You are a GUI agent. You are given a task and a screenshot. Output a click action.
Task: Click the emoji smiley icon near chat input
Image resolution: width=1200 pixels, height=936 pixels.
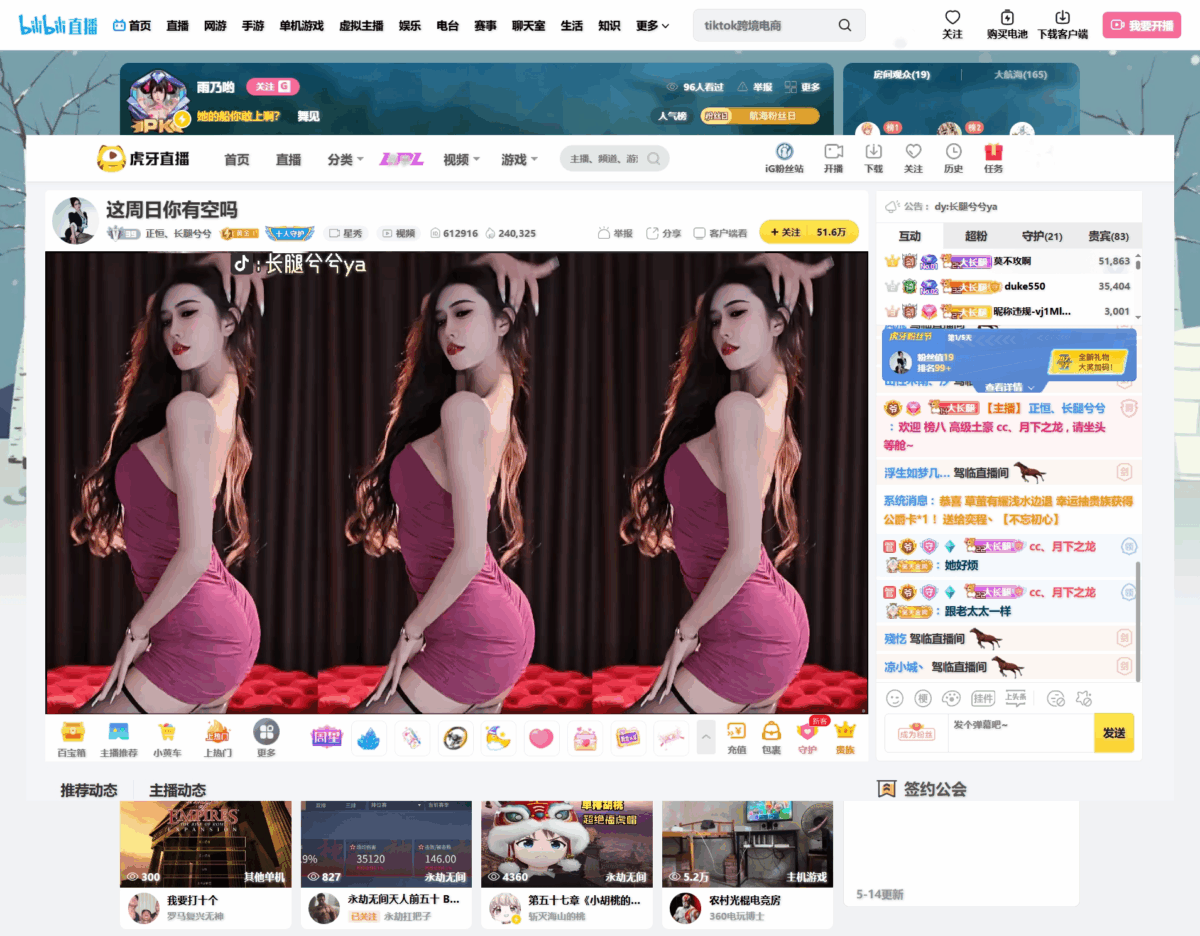(895, 700)
